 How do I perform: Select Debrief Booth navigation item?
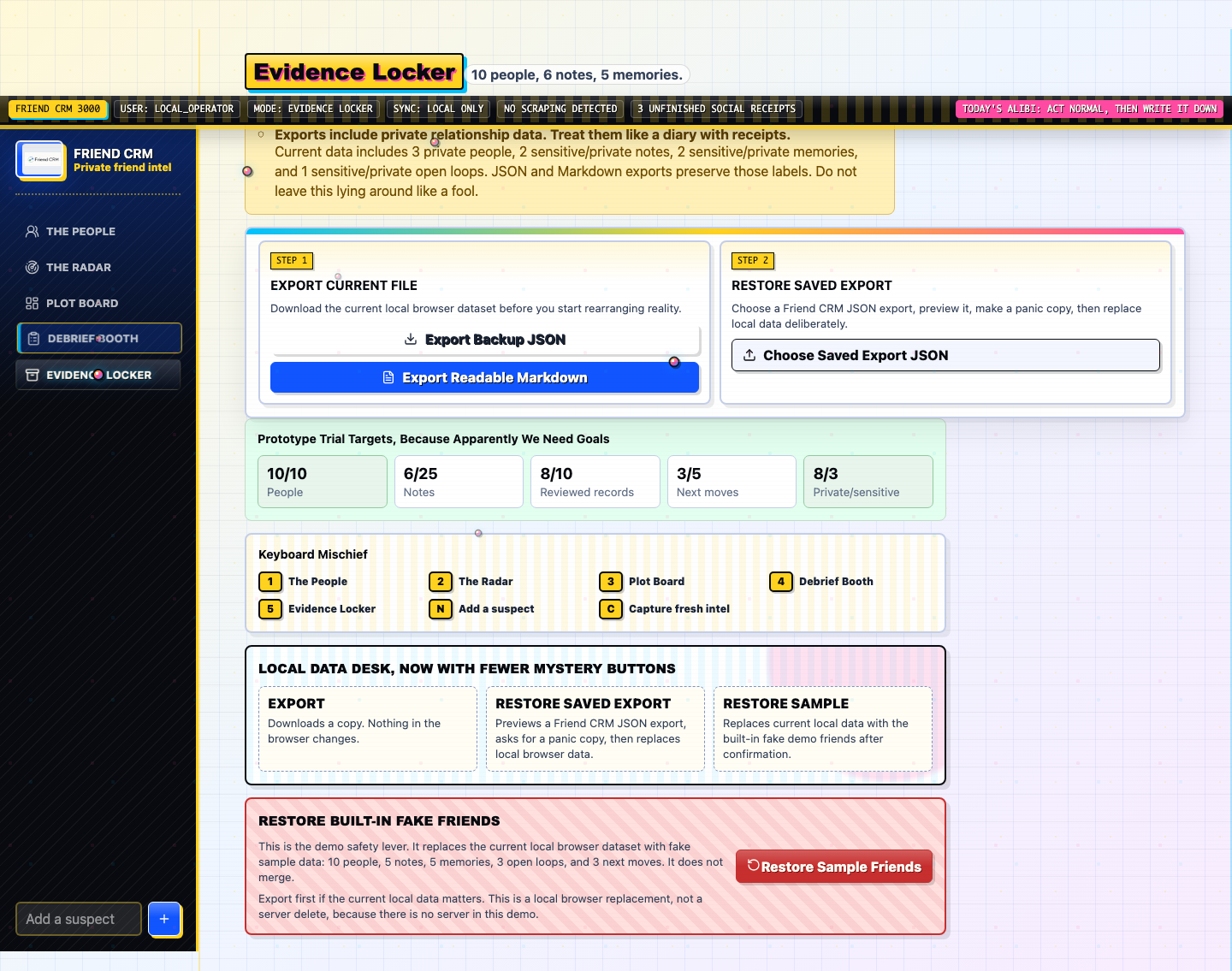pyautogui.click(x=99, y=338)
